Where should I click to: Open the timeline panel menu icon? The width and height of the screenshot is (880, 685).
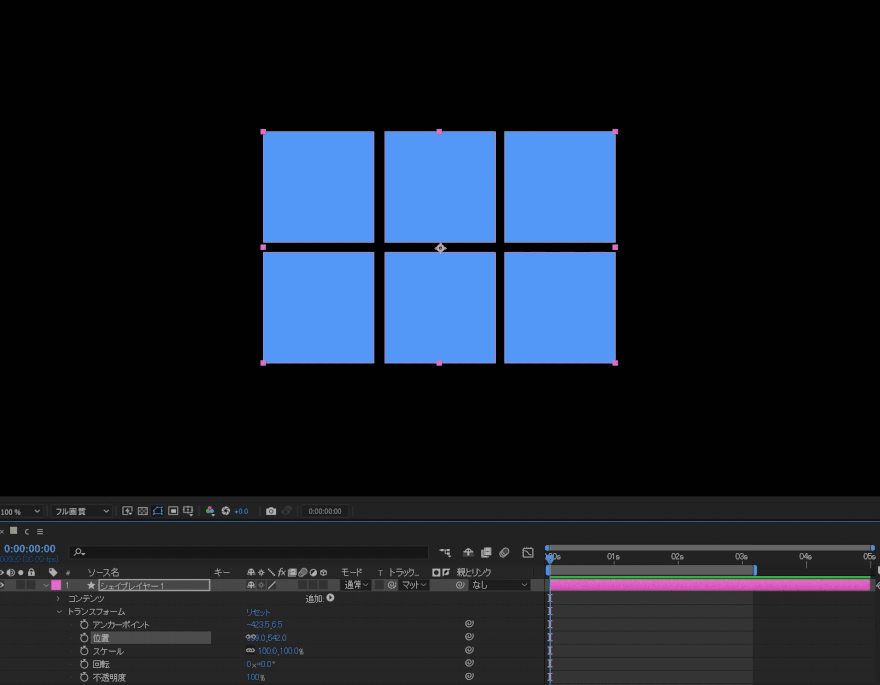[40, 531]
